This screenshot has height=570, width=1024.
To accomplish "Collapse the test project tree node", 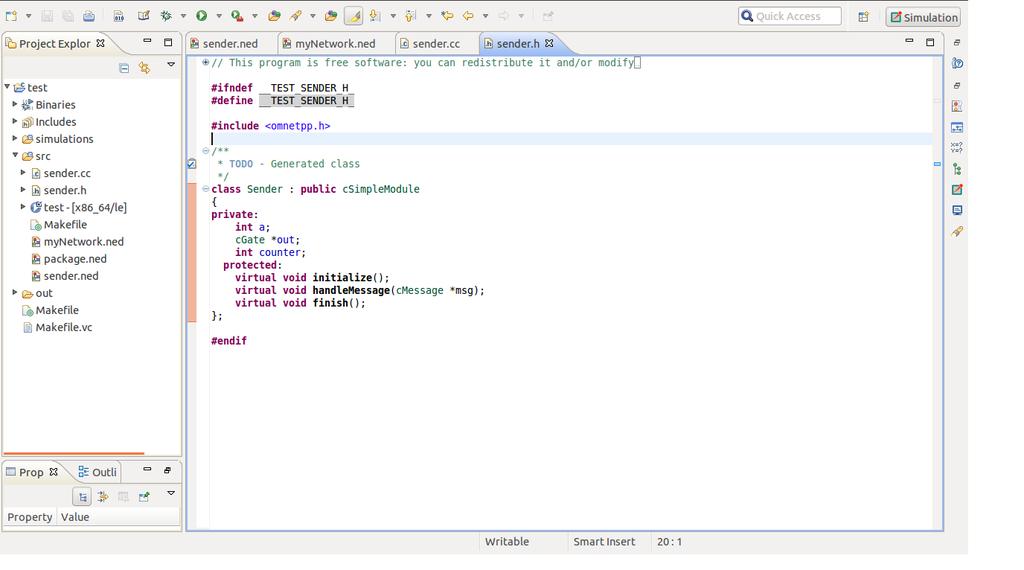I will (x=7, y=87).
